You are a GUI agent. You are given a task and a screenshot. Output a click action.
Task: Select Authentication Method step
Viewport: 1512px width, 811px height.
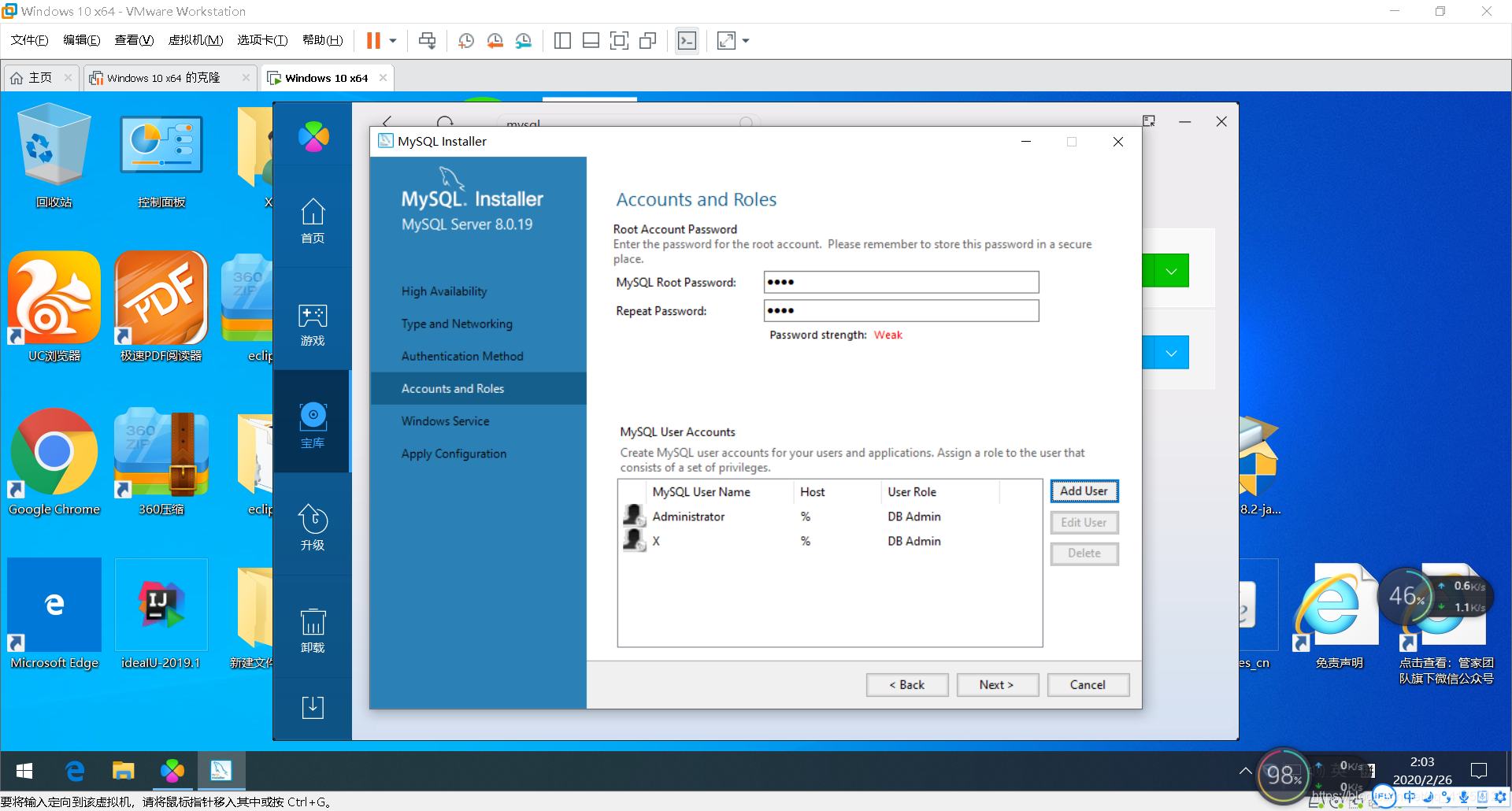coord(462,356)
